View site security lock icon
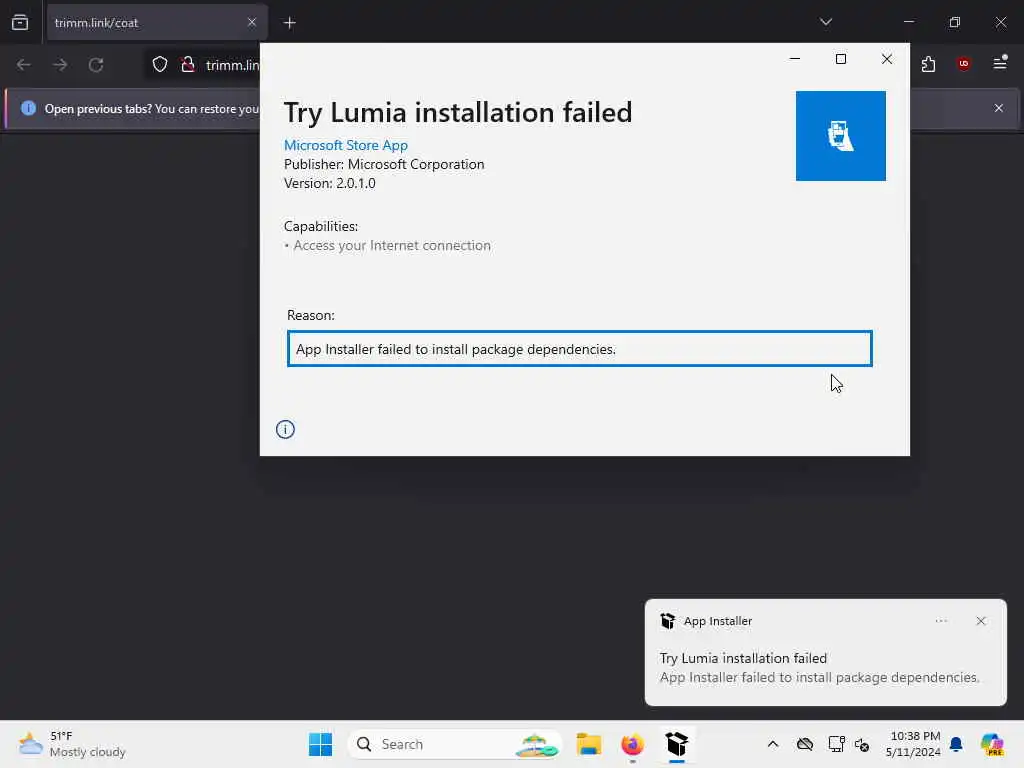Screen dimensions: 1024x768 pyautogui.click(x=187, y=65)
